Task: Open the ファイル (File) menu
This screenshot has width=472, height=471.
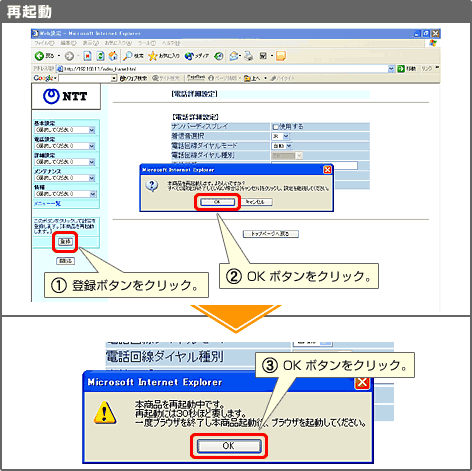Action: (x=44, y=43)
